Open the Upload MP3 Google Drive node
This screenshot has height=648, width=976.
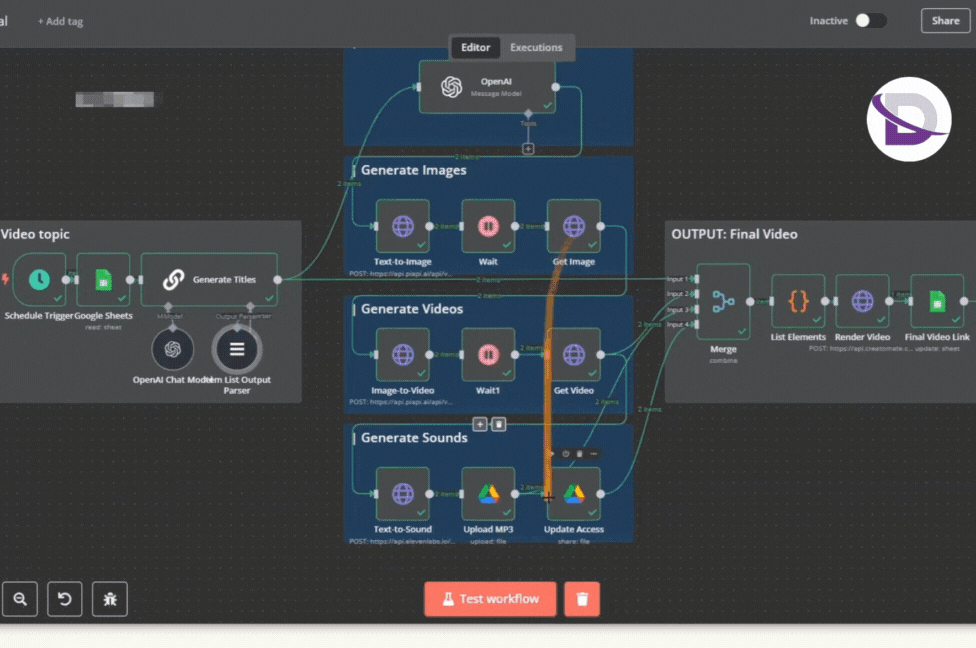point(488,497)
